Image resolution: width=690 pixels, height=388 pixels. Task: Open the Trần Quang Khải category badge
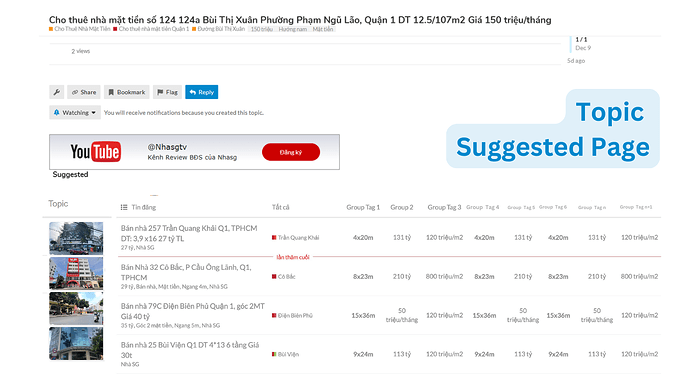click(x=295, y=238)
